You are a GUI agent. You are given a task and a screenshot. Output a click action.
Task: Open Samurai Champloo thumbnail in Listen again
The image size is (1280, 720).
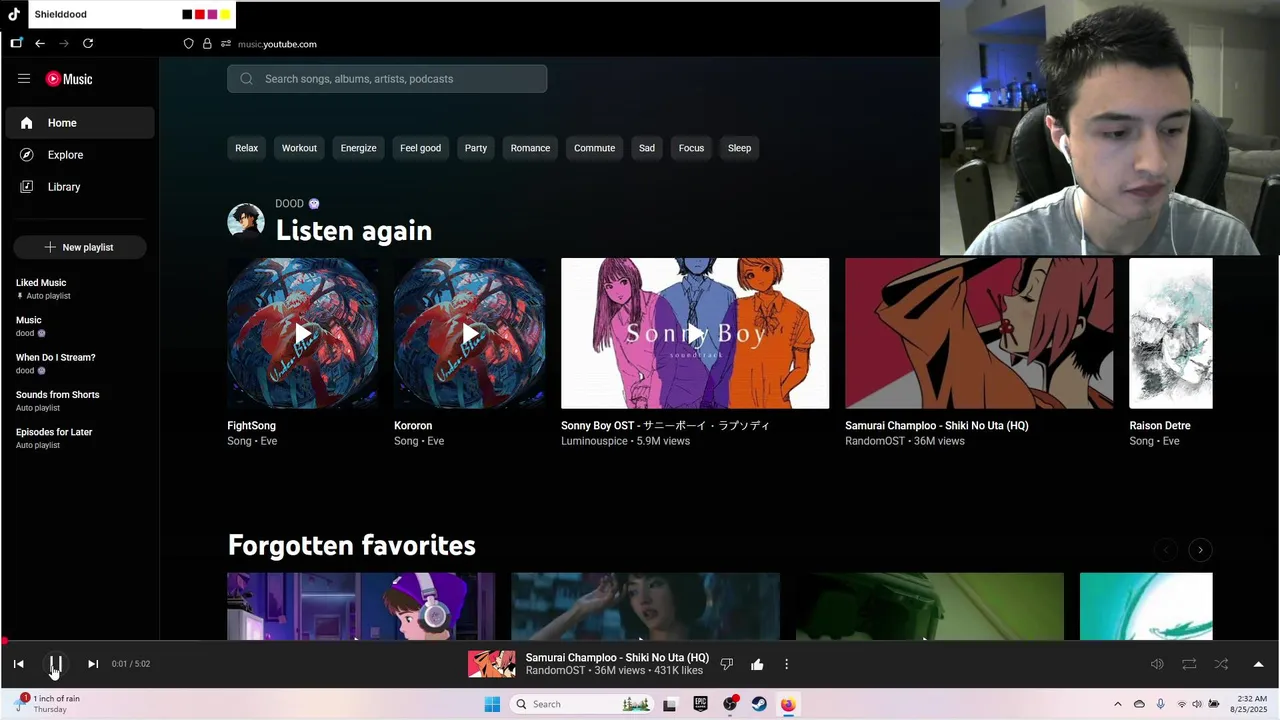pyautogui.click(x=979, y=333)
